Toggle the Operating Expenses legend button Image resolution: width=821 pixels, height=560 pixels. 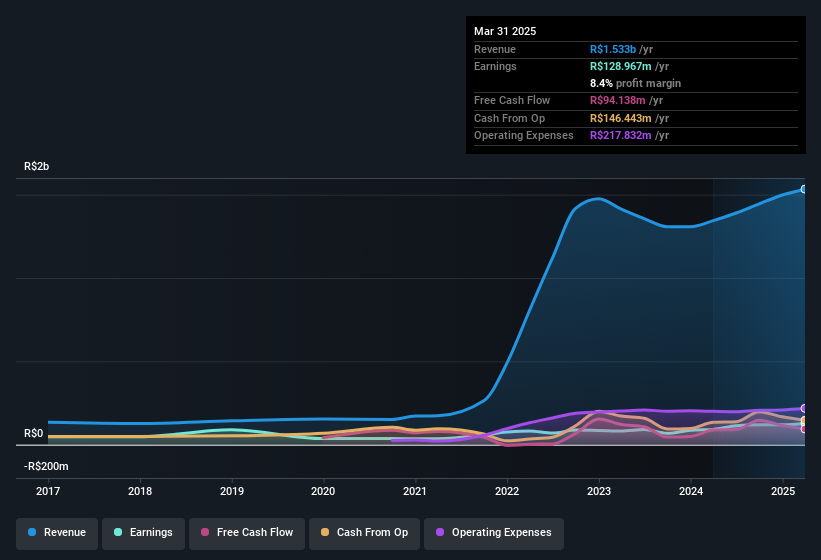(494, 533)
